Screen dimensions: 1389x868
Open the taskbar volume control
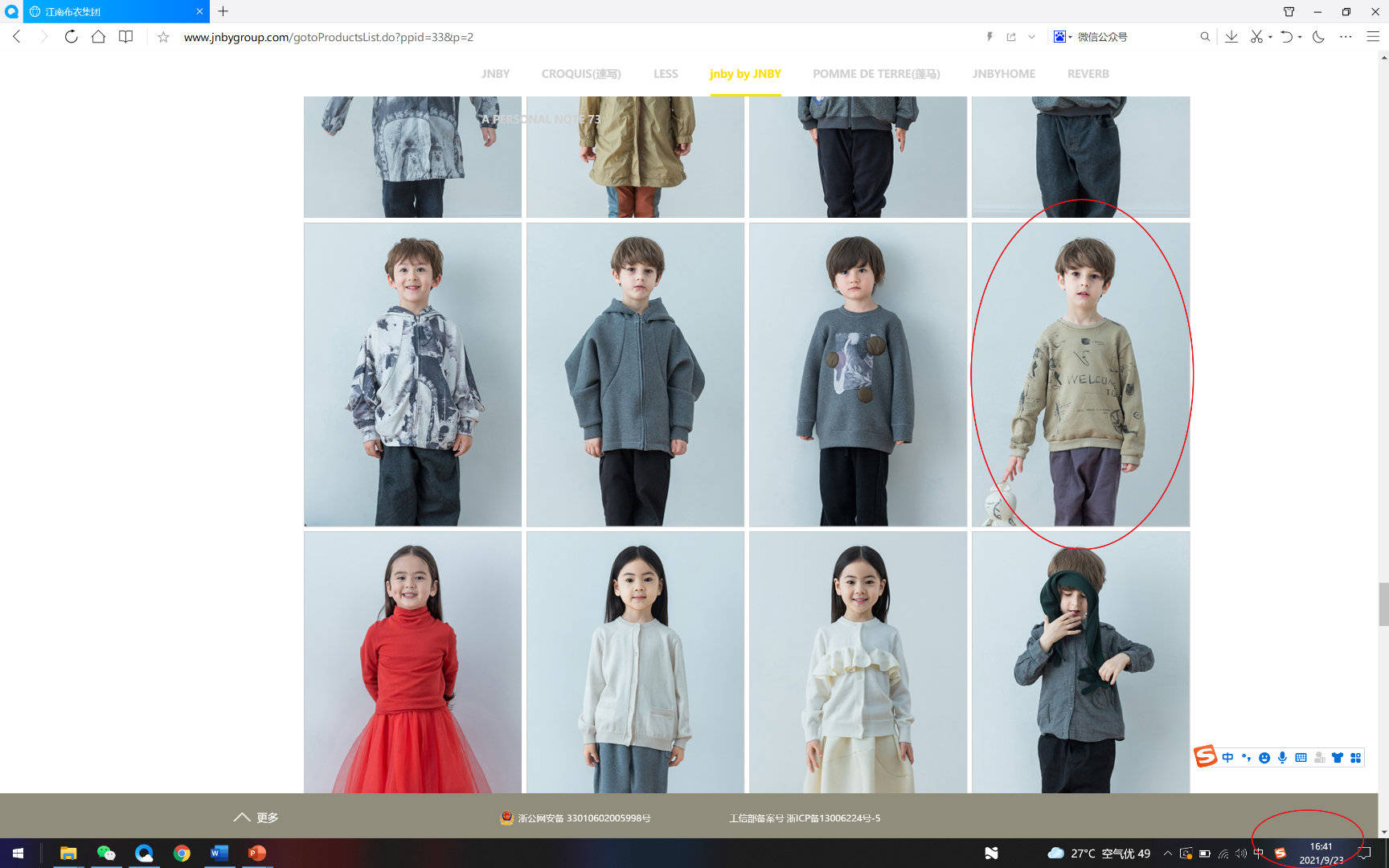point(1241,854)
